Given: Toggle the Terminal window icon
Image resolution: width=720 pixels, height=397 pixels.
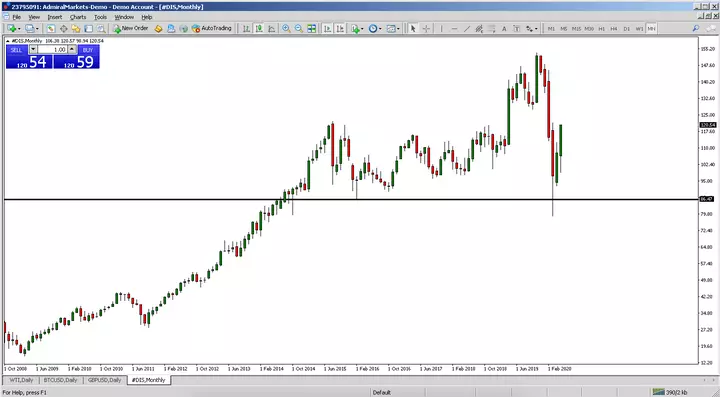Looking at the screenshot, I should tap(88, 28).
